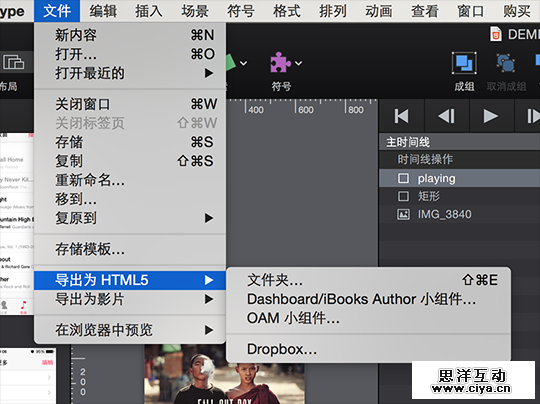Toggle the square box beside 矩形 layer
The image size is (540, 404).
pos(403,196)
